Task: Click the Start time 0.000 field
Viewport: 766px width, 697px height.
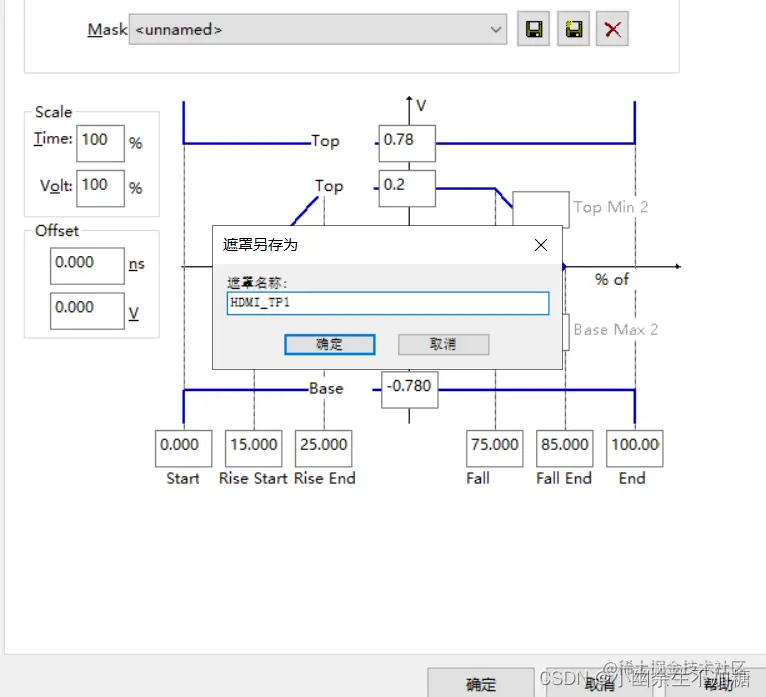Action: [183, 448]
